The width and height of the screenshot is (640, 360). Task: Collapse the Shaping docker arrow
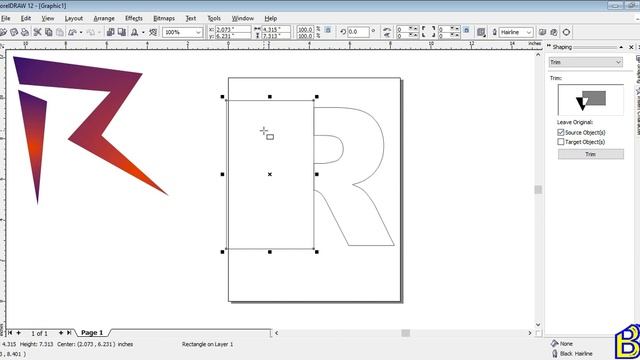tap(621, 47)
